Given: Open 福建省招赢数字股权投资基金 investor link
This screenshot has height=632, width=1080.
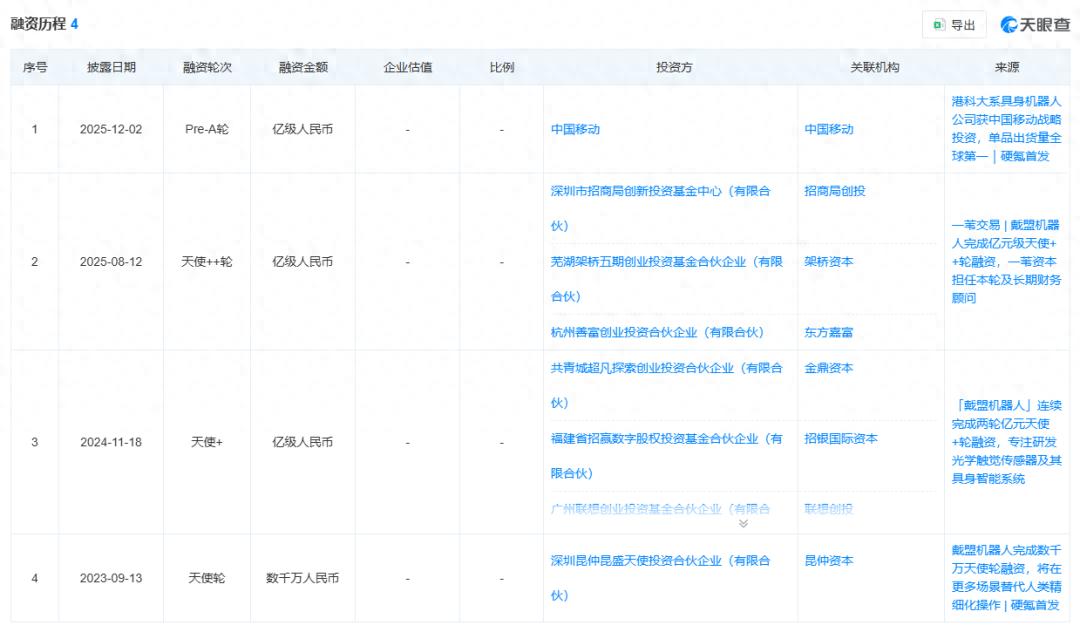Looking at the screenshot, I should [666, 456].
